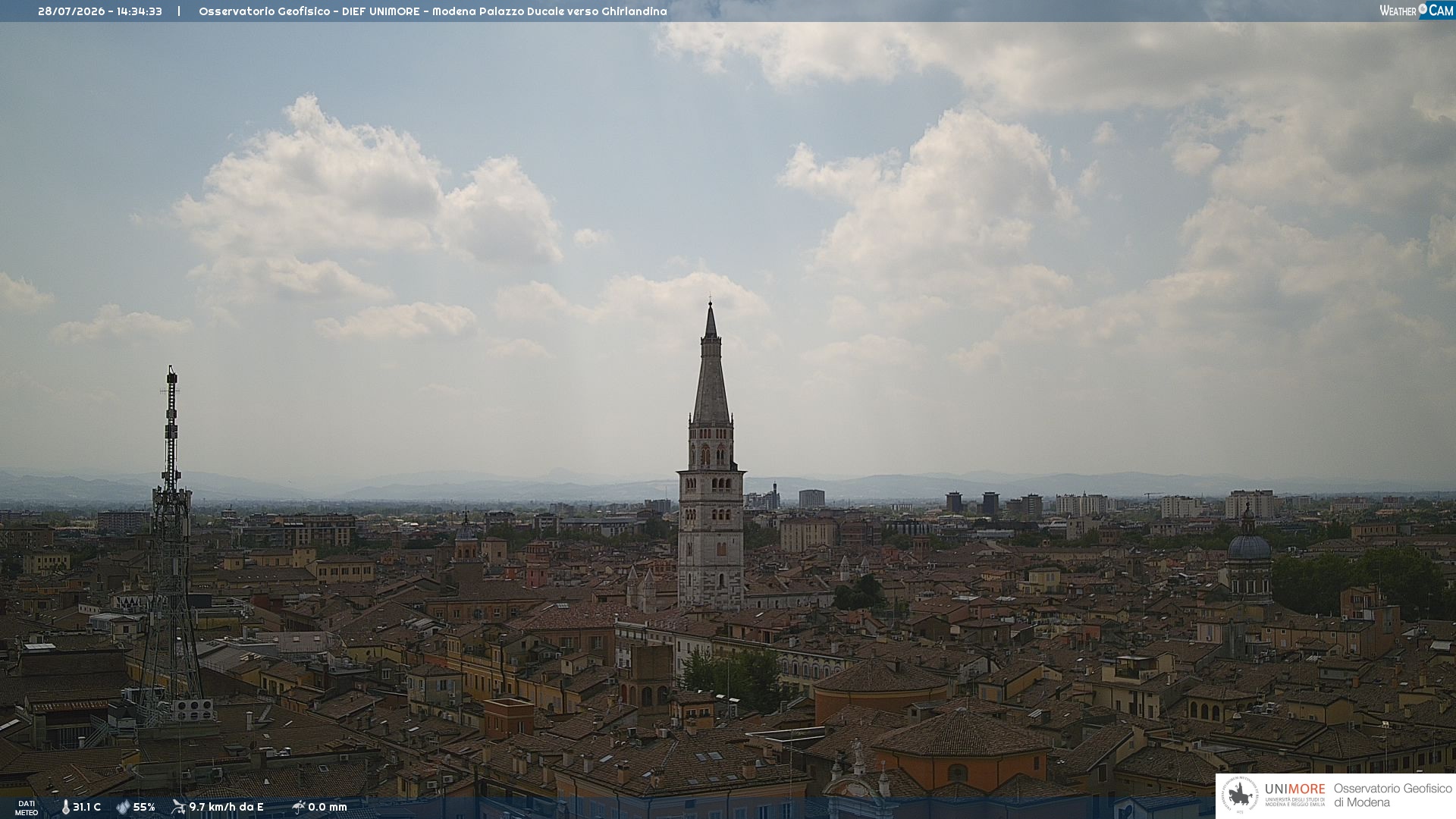This screenshot has width=1456, height=819.
Task: Click the water droplets humidity icon
Action: (x=123, y=807)
